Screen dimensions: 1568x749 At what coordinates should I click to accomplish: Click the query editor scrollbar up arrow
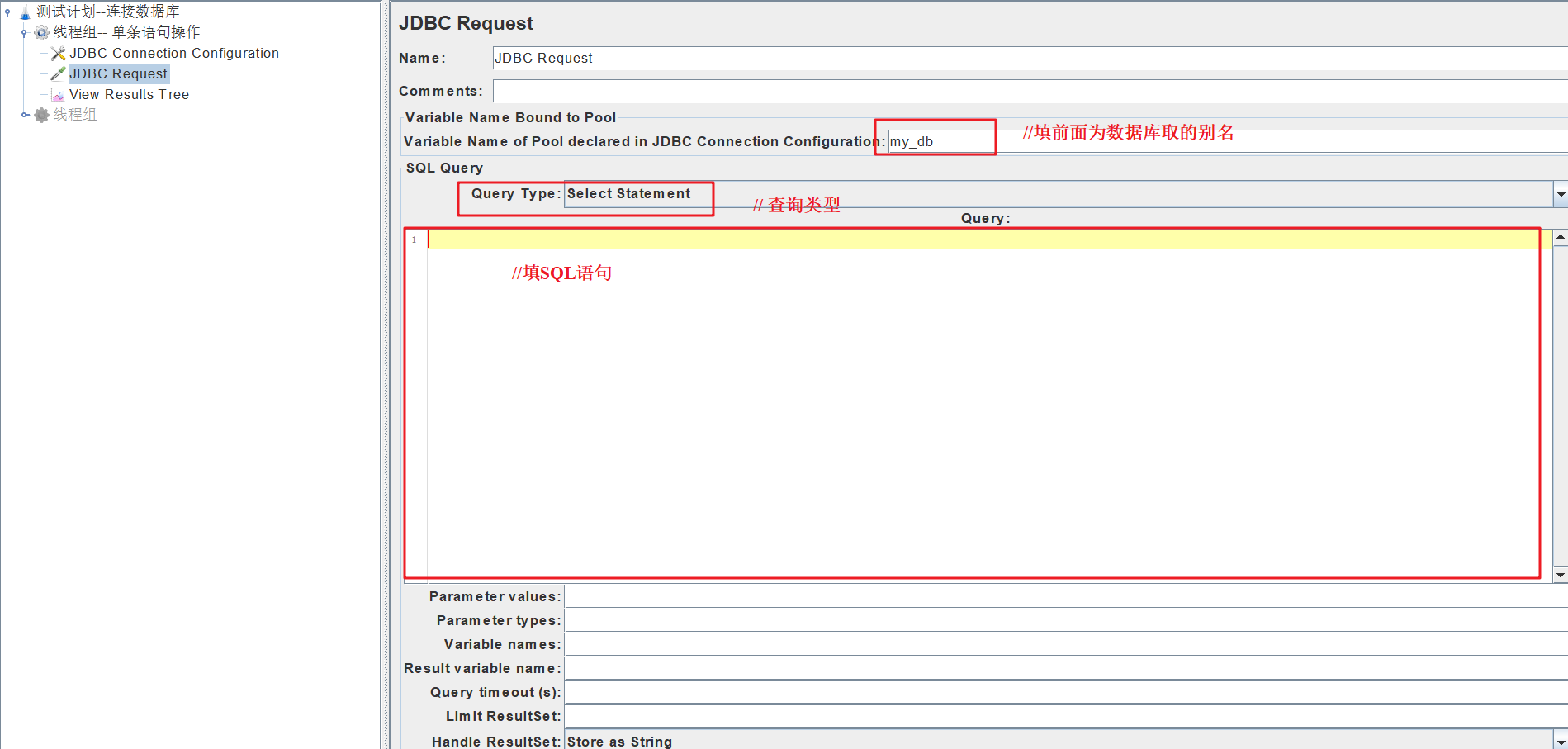point(1560,237)
